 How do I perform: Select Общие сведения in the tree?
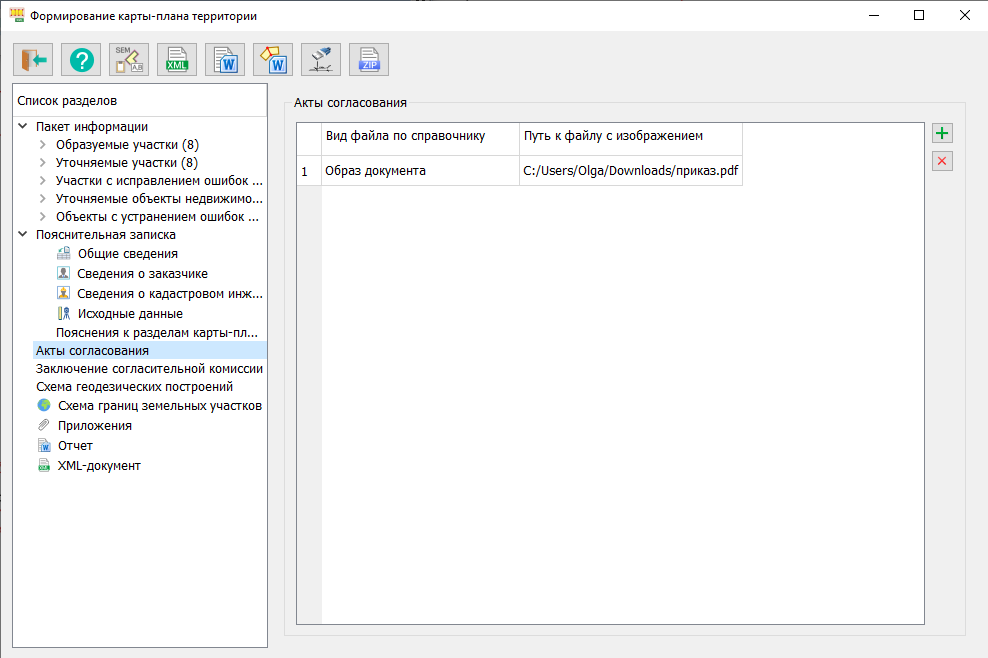click(x=127, y=254)
